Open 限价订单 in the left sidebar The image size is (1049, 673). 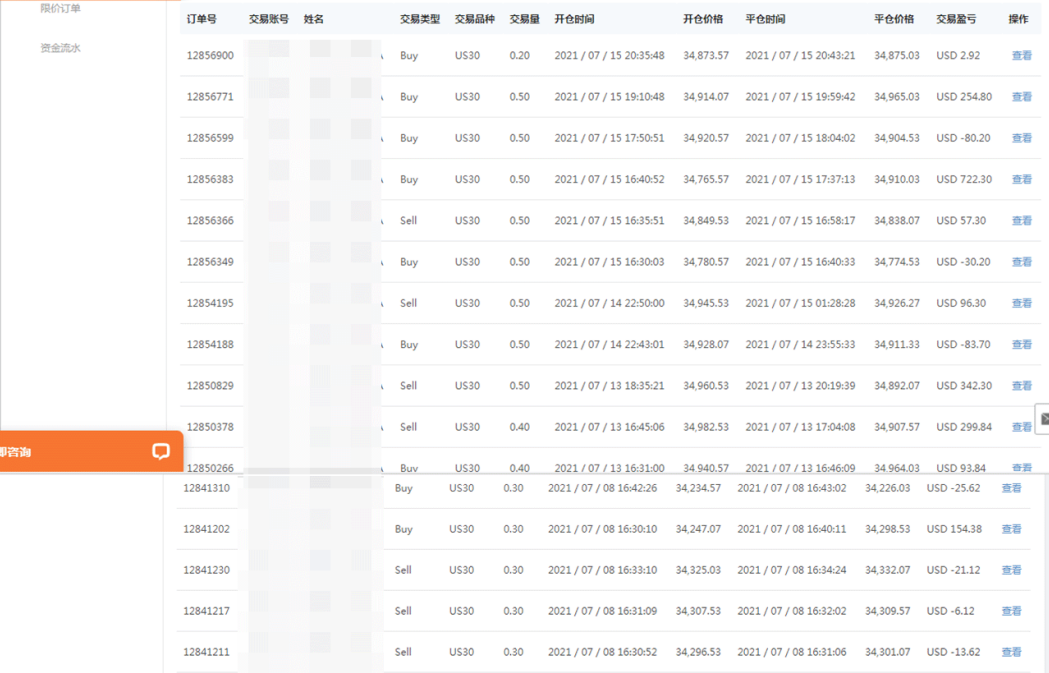60,9
